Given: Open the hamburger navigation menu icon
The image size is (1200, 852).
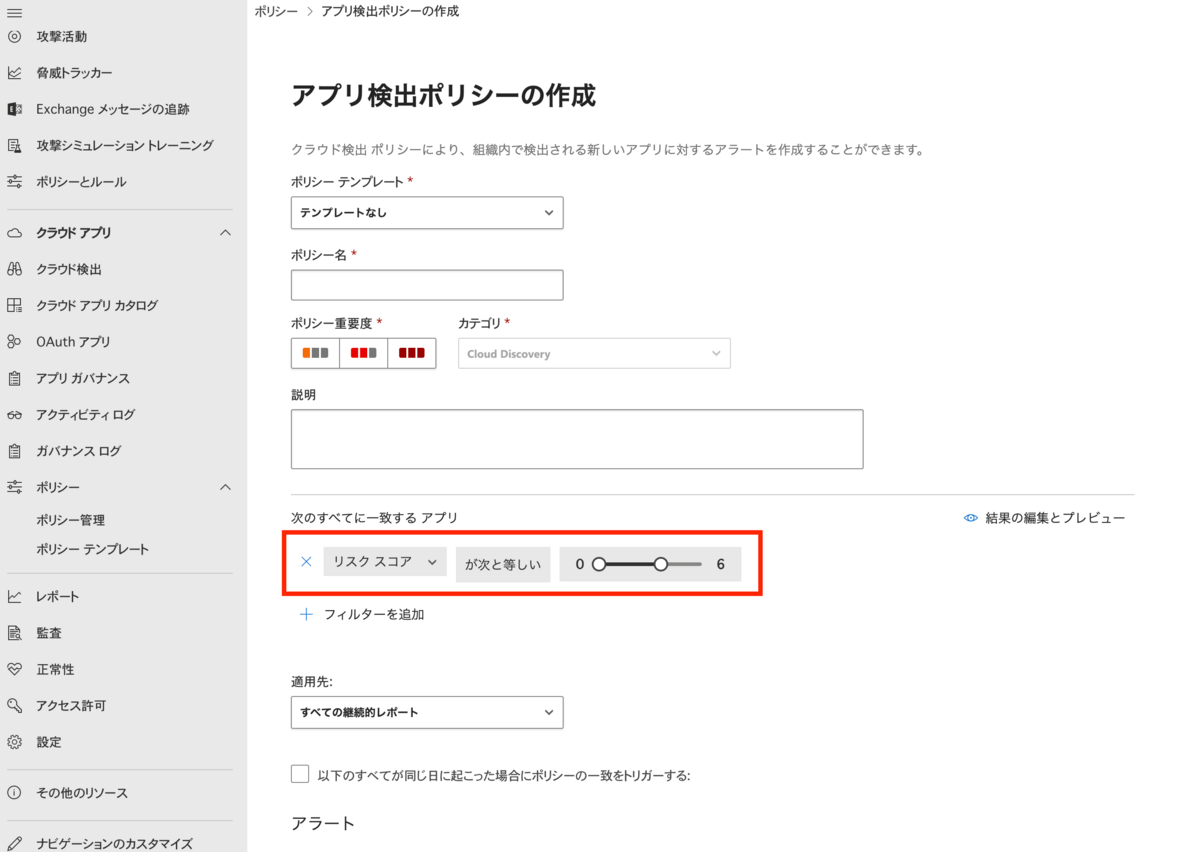Looking at the screenshot, I should tap(14, 12).
